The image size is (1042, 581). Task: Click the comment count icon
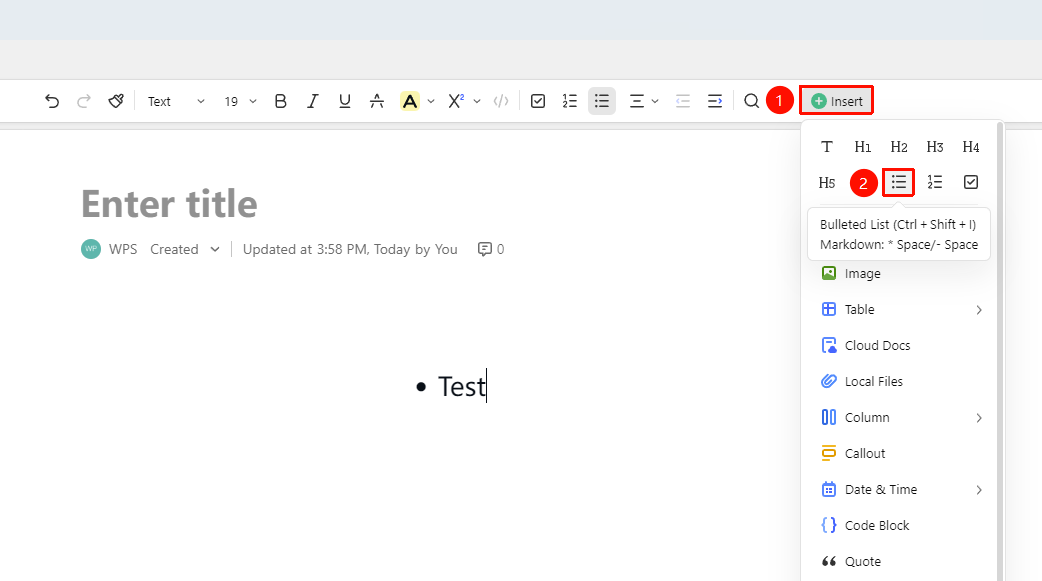[485, 249]
